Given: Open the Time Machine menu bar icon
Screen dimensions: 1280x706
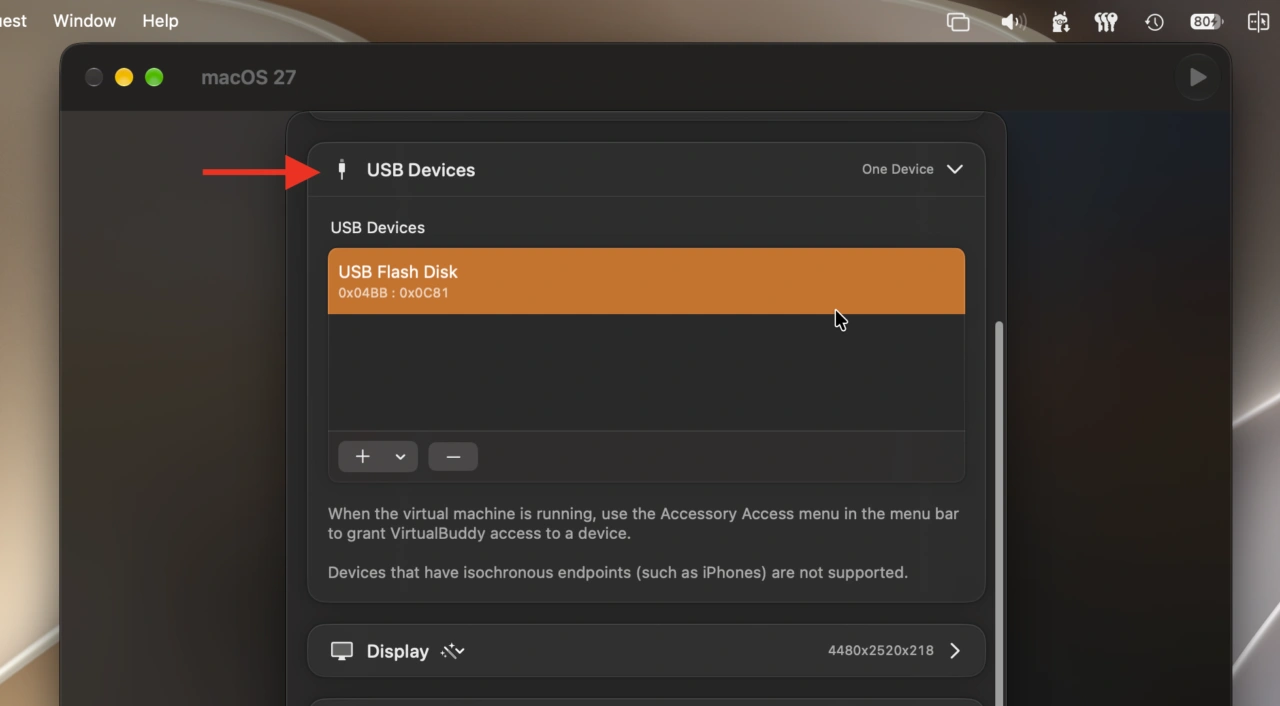Looking at the screenshot, I should (x=1155, y=22).
